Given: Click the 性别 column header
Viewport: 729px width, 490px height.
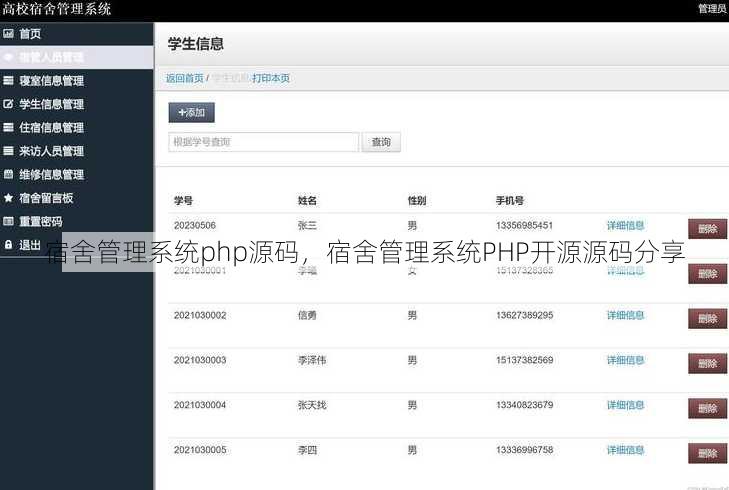Looking at the screenshot, I should click(417, 200).
